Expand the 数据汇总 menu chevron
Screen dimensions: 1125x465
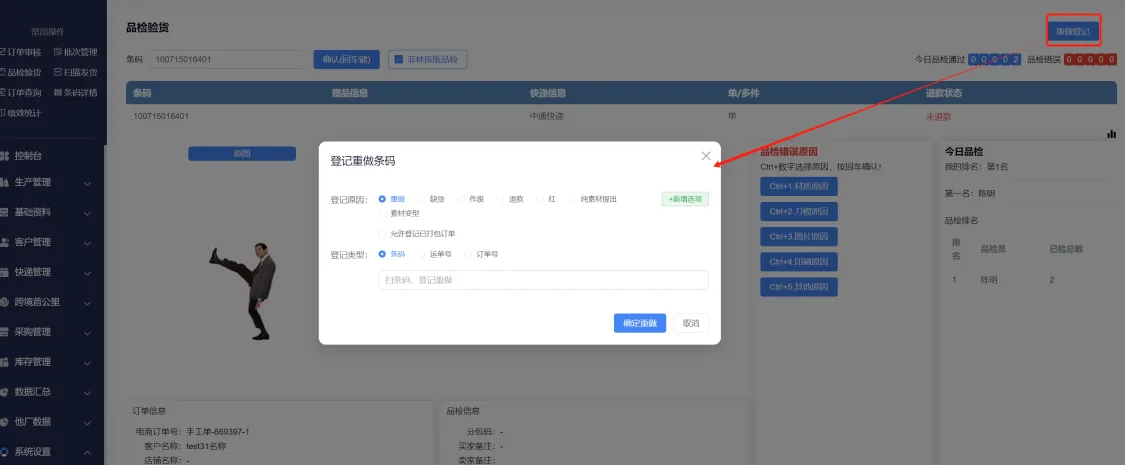(88, 392)
